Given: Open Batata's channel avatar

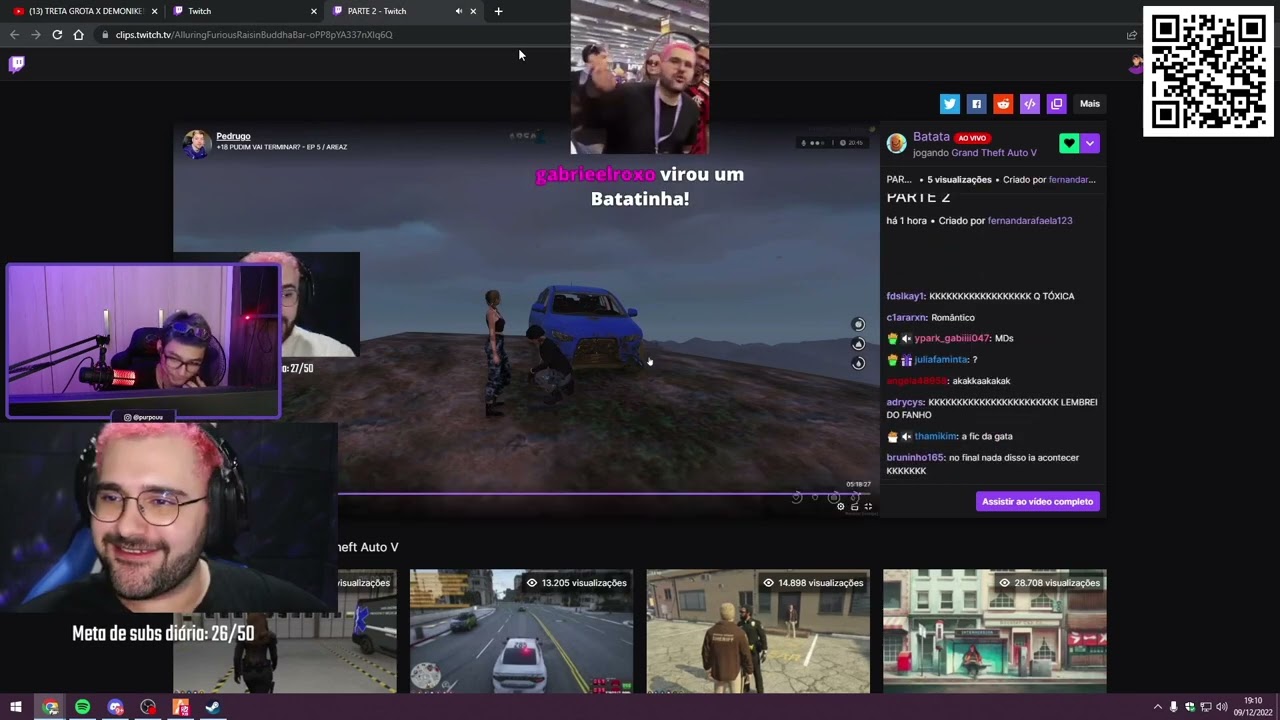Looking at the screenshot, I should [x=897, y=144].
